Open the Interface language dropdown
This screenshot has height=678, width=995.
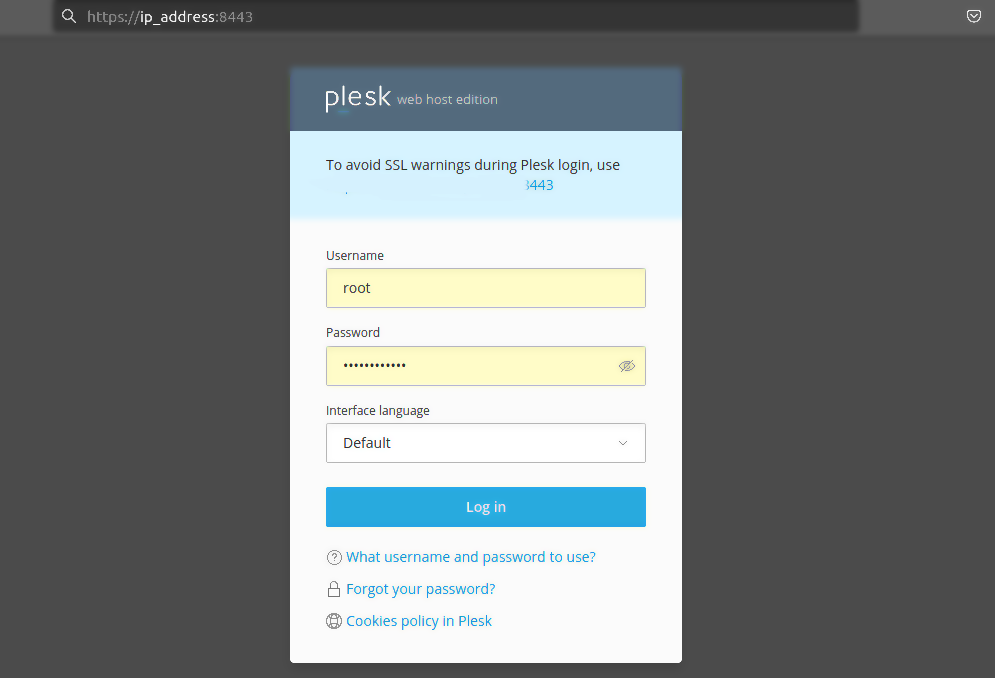(x=485, y=443)
